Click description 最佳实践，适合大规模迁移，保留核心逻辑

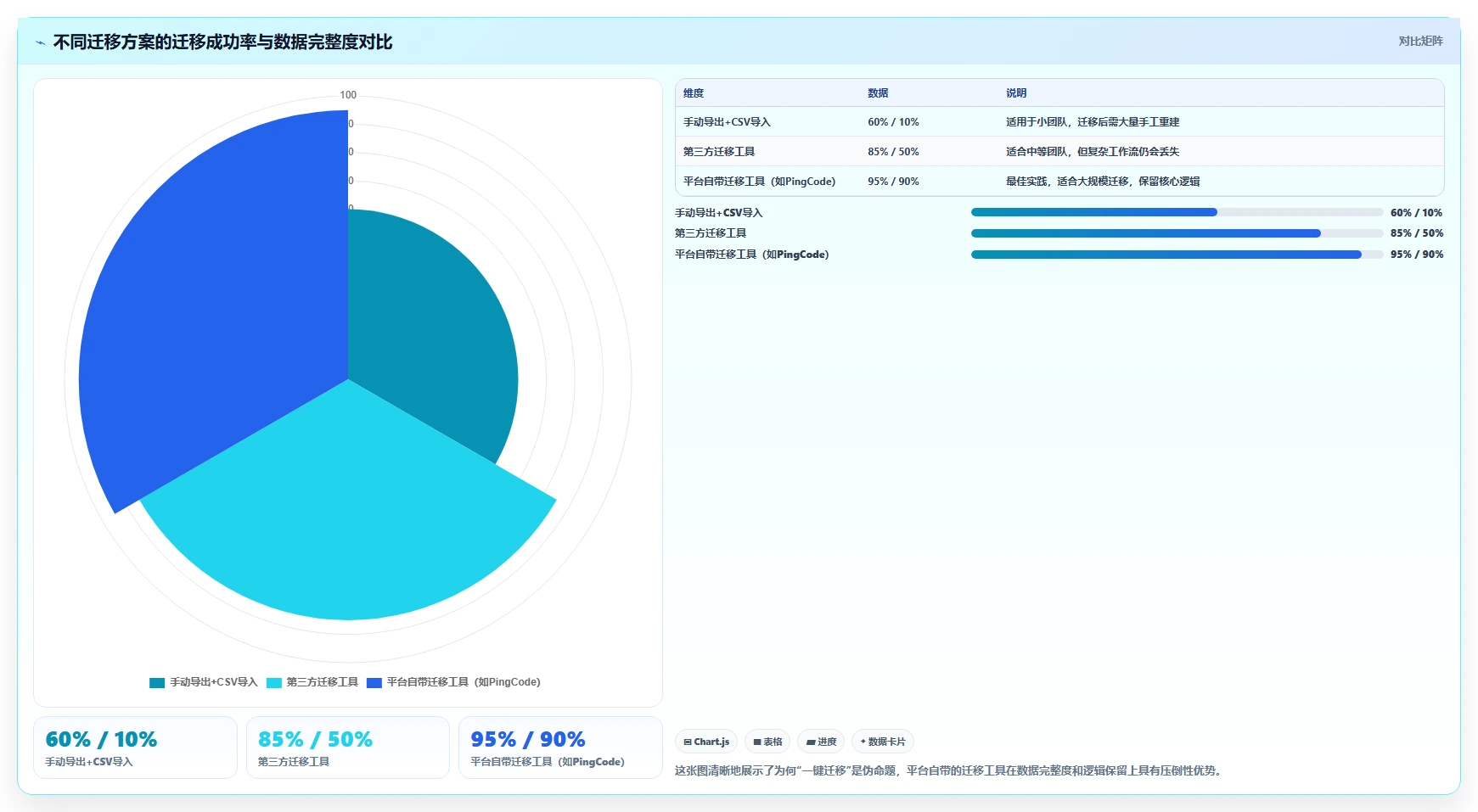click(x=1103, y=182)
